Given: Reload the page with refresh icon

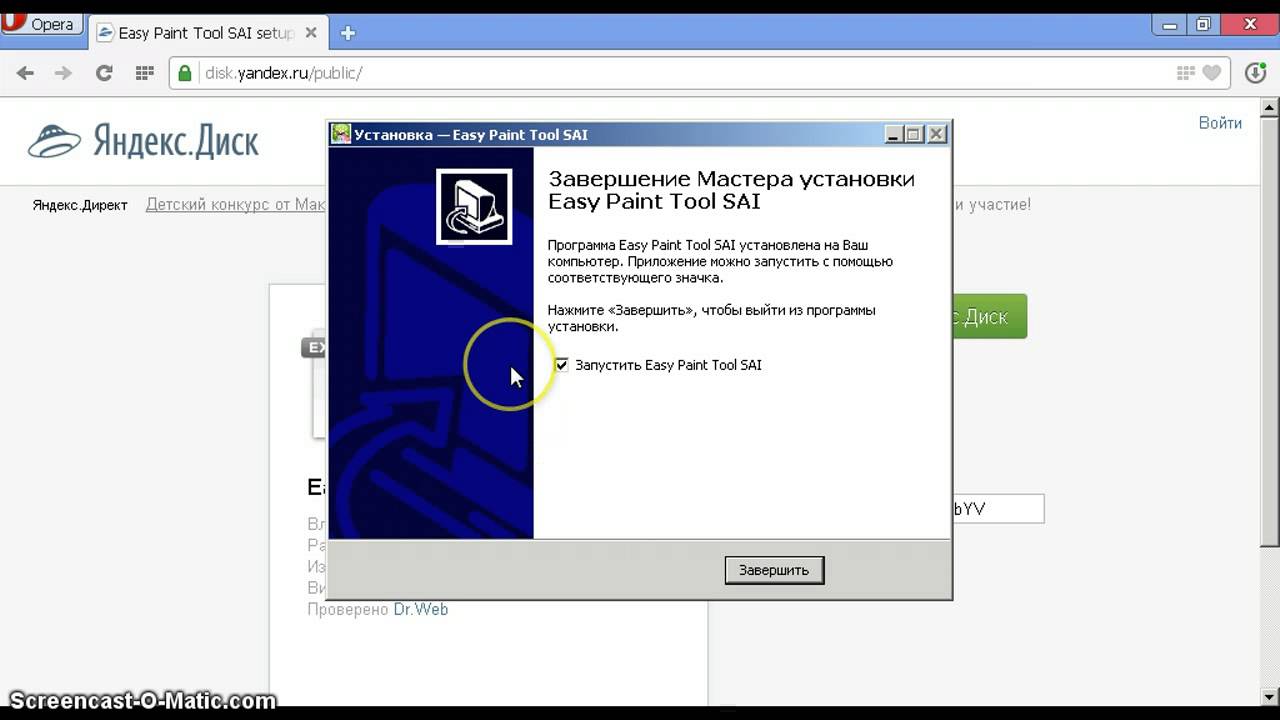Looking at the screenshot, I should pyautogui.click(x=104, y=73).
